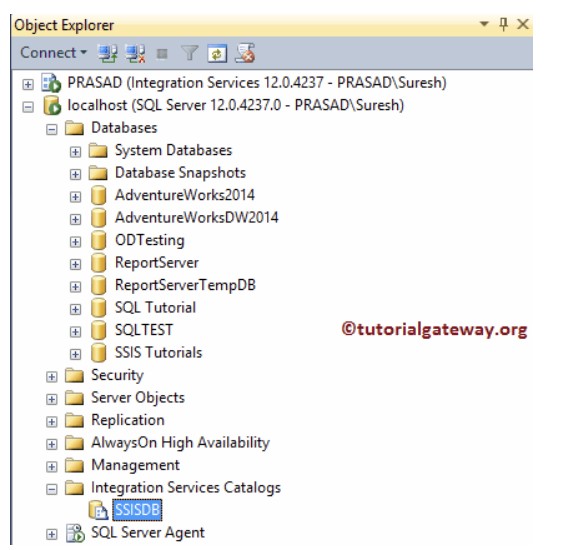Viewport: 585px width, 550px height.
Task: Expand the AlwaysOn High Availability folder
Action: [51, 444]
